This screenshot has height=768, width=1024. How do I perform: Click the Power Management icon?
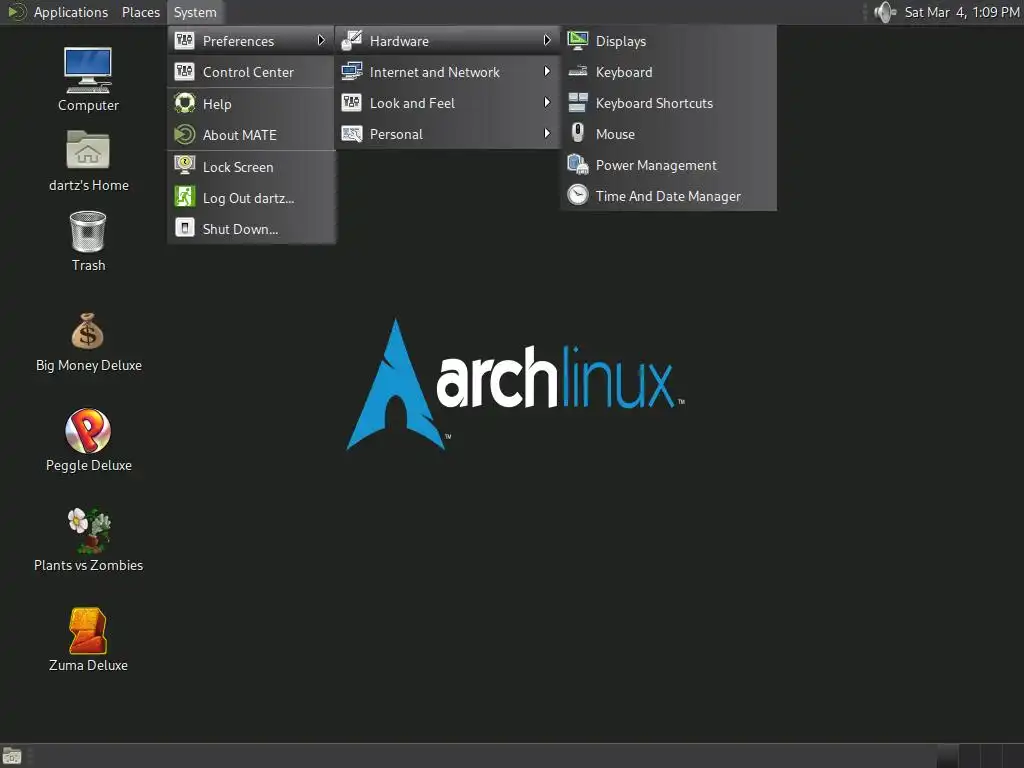[x=577, y=165]
